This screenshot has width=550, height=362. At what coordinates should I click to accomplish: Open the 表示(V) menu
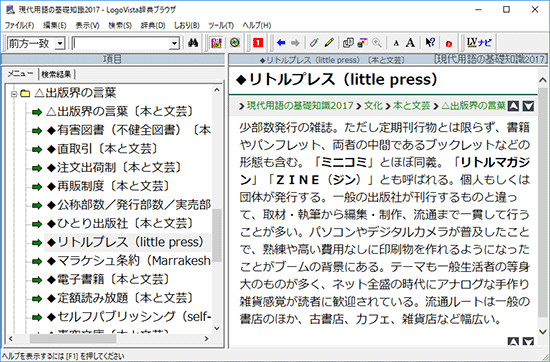tap(87, 25)
